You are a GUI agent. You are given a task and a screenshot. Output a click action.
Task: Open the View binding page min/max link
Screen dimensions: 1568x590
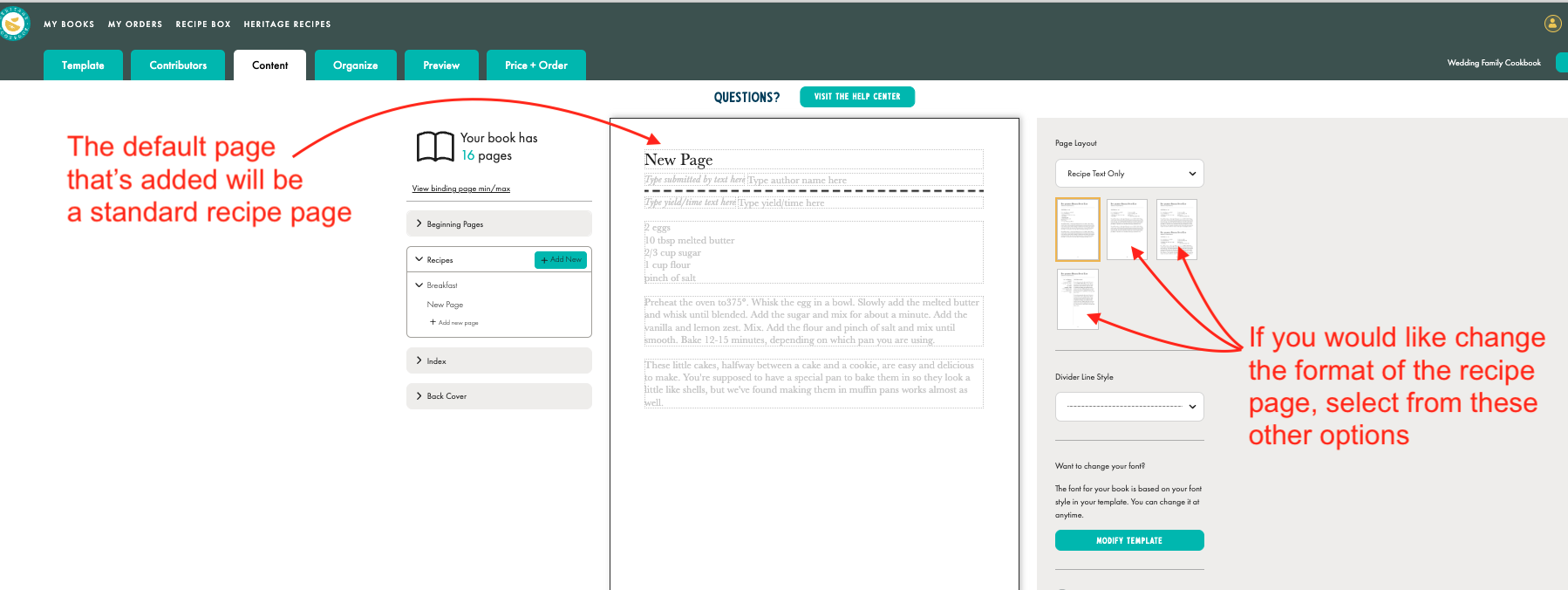tap(461, 189)
